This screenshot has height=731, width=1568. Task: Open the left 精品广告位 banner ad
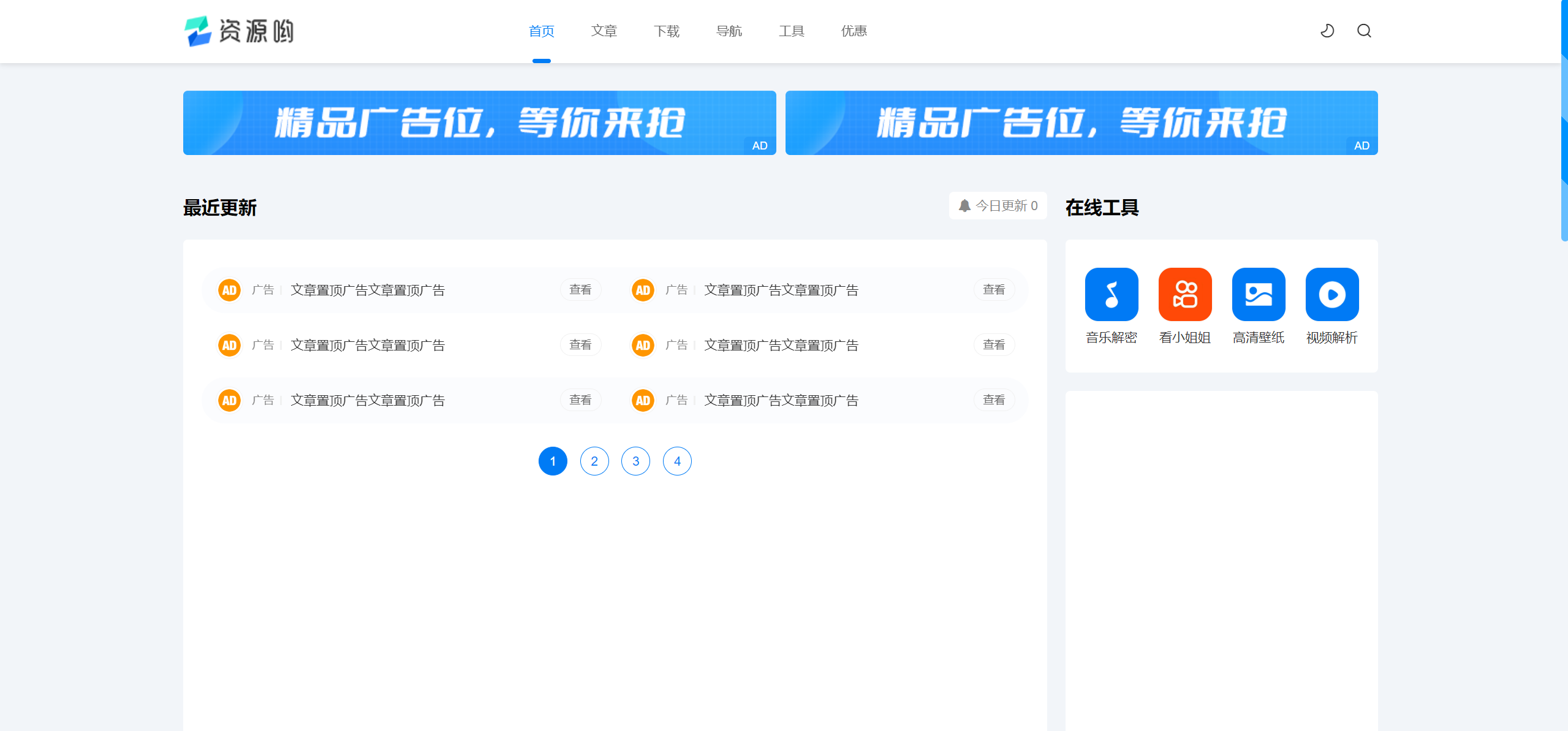(x=480, y=123)
